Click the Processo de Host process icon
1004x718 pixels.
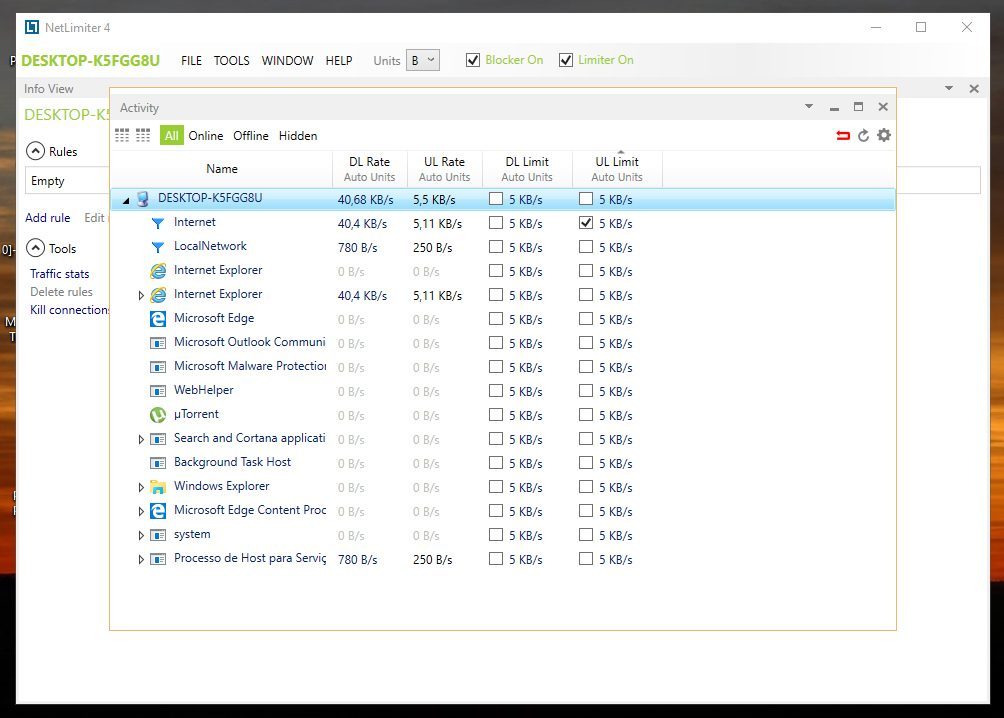[158, 559]
